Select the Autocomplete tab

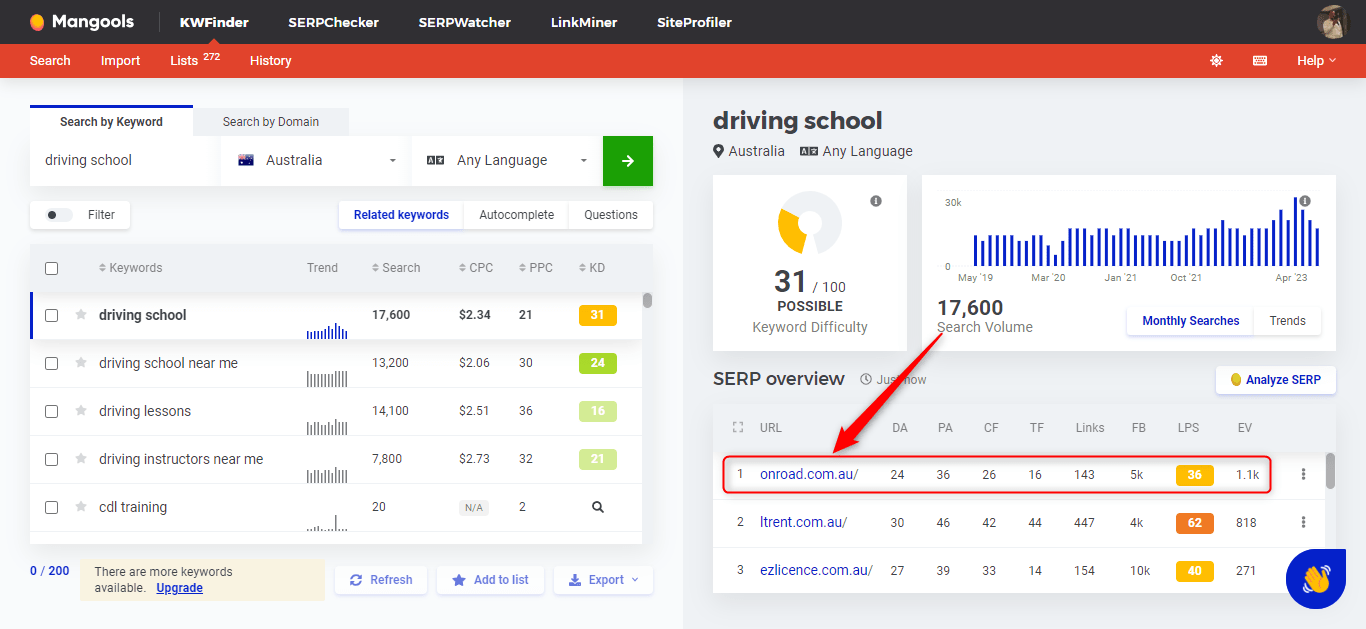click(517, 215)
